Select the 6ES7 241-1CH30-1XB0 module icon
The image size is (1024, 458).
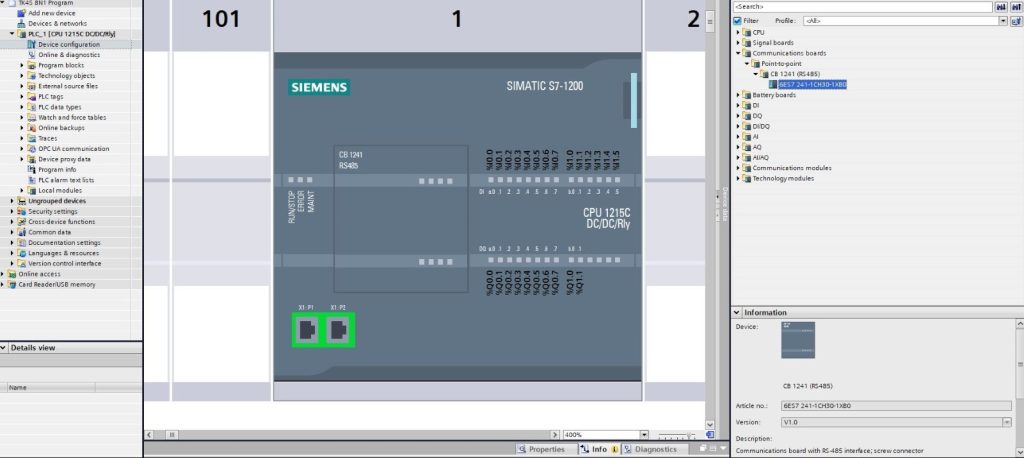771,85
